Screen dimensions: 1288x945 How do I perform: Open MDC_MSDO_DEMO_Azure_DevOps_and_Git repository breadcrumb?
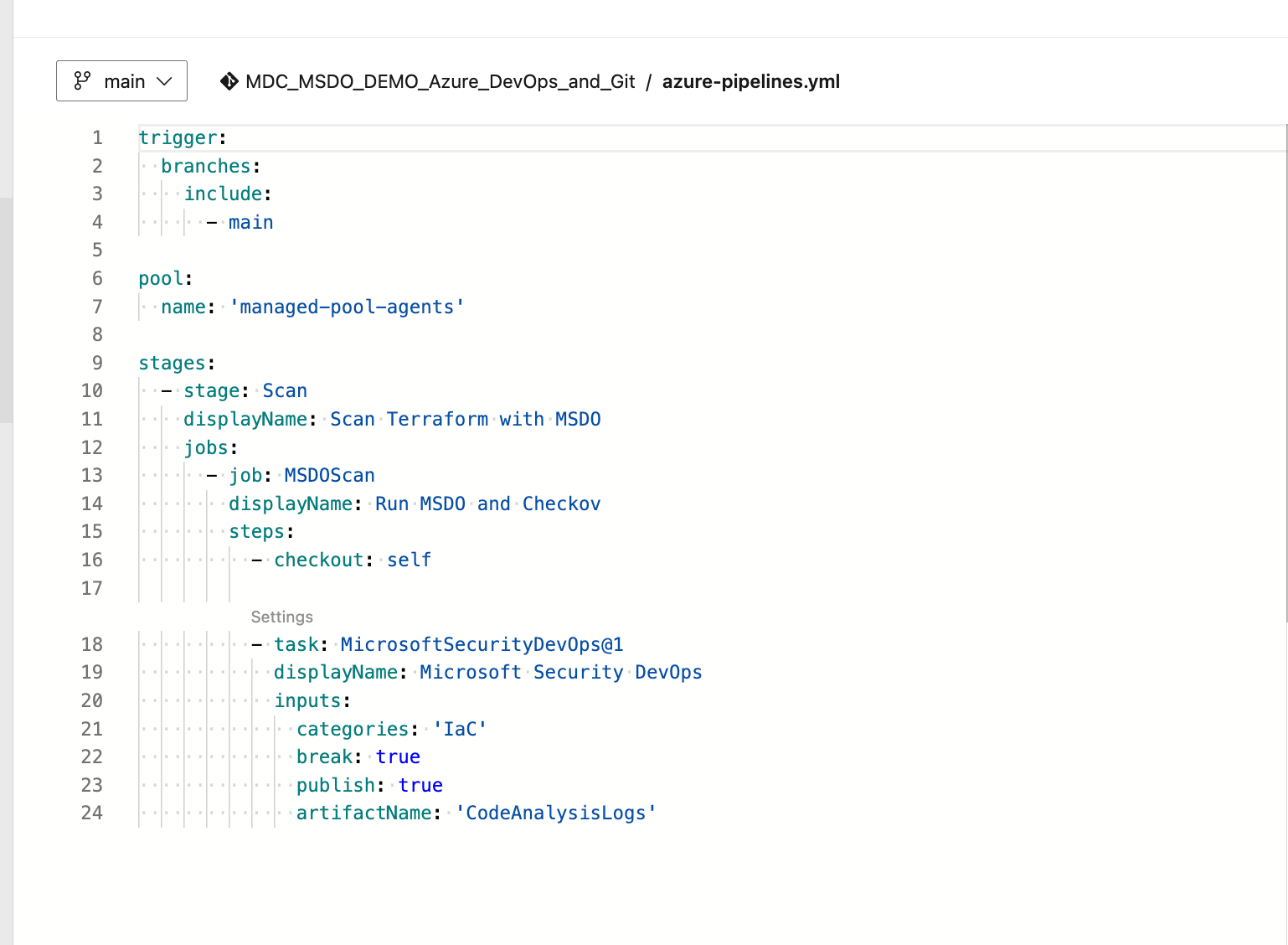[440, 81]
